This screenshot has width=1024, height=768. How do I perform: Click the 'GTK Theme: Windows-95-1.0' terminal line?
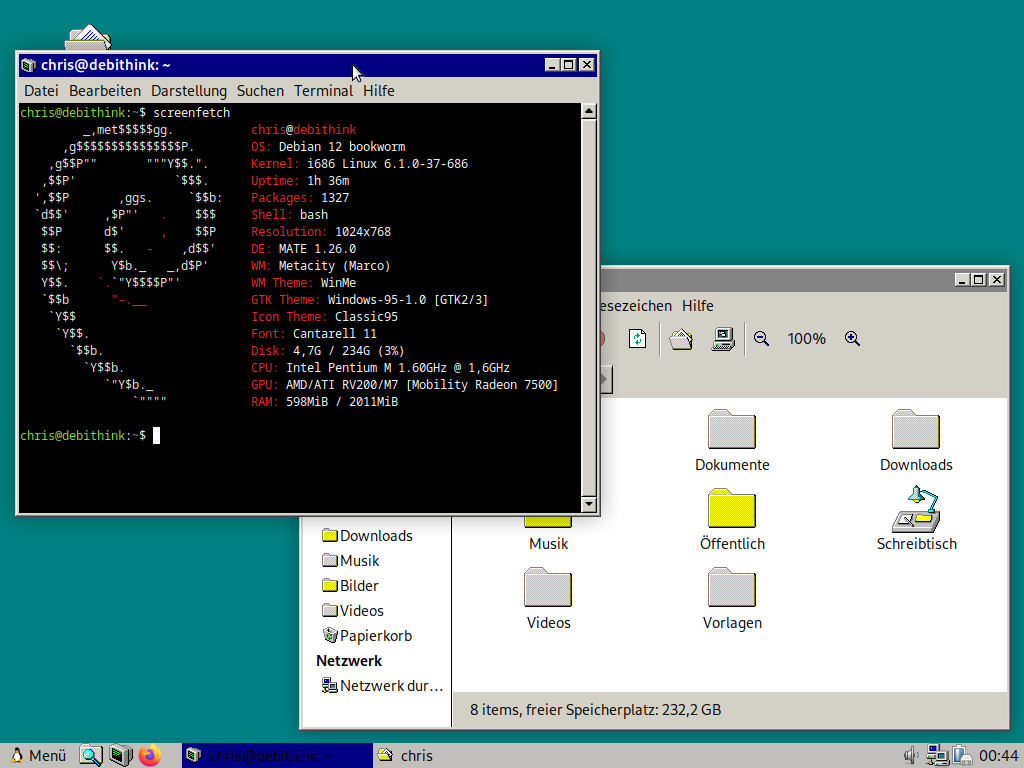point(370,300)
